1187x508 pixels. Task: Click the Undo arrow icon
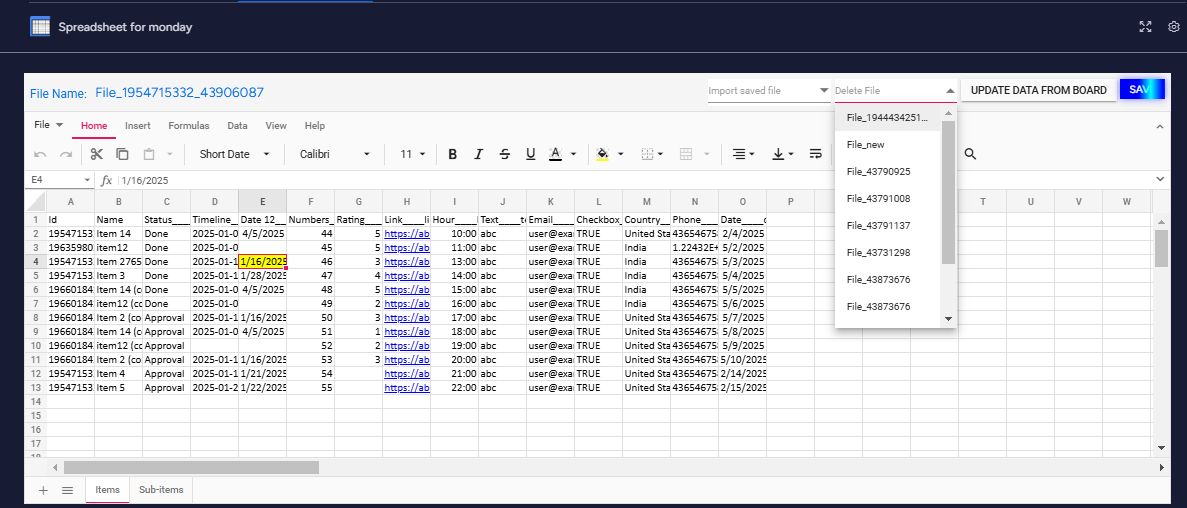(x=40, y=154)
